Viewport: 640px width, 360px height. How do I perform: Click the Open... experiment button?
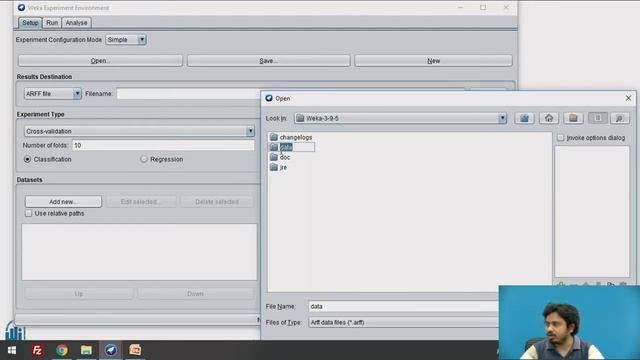pos(100,61)
